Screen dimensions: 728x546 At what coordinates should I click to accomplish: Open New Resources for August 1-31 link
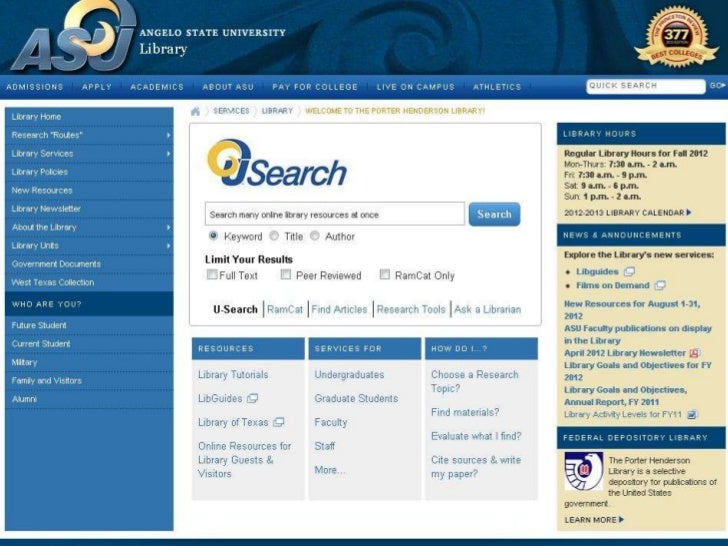(632, 310)
